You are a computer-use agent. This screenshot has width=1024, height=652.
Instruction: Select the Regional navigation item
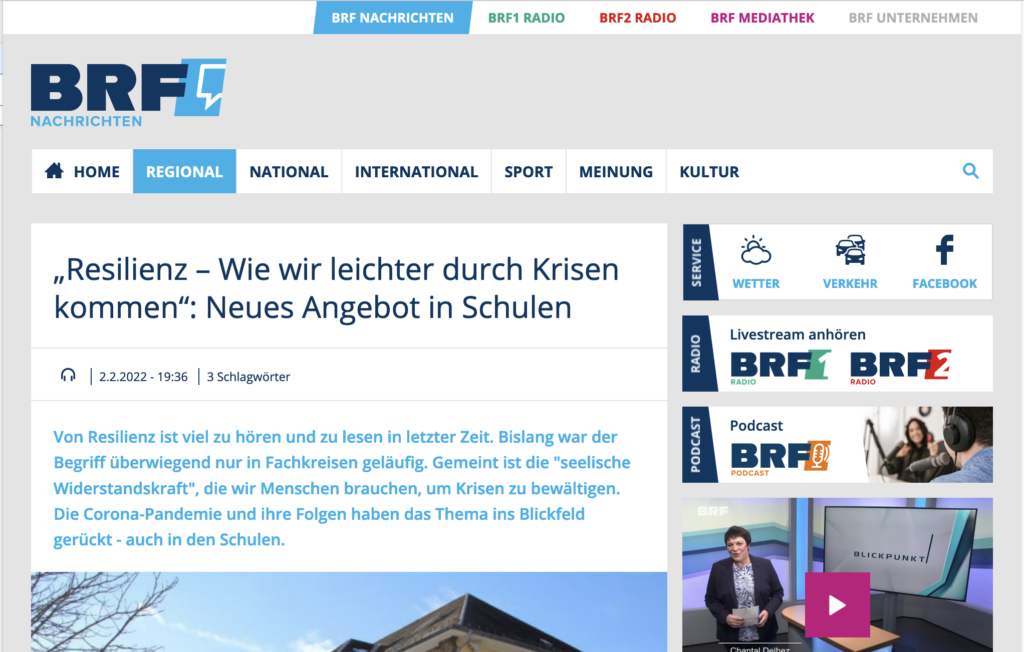click(184, 171)
